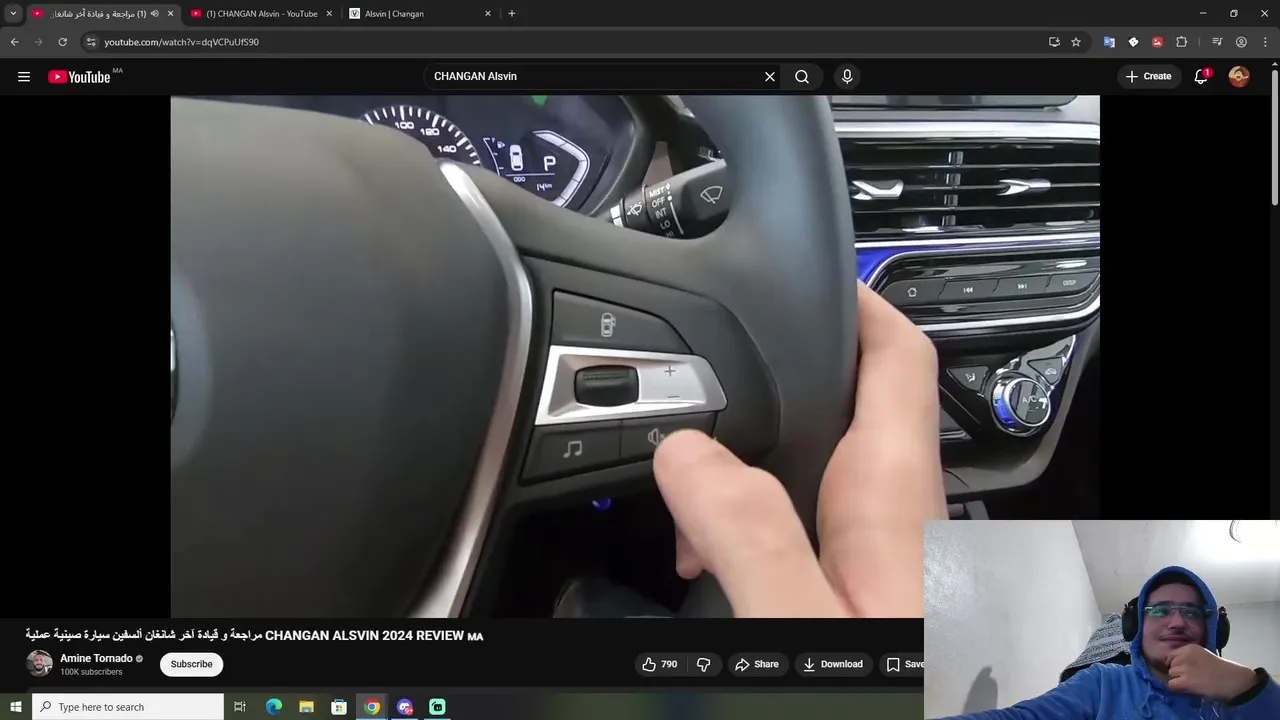
Task: Close the CHANGAN Alsvin - YouTube tab
Action: [329, 14]
